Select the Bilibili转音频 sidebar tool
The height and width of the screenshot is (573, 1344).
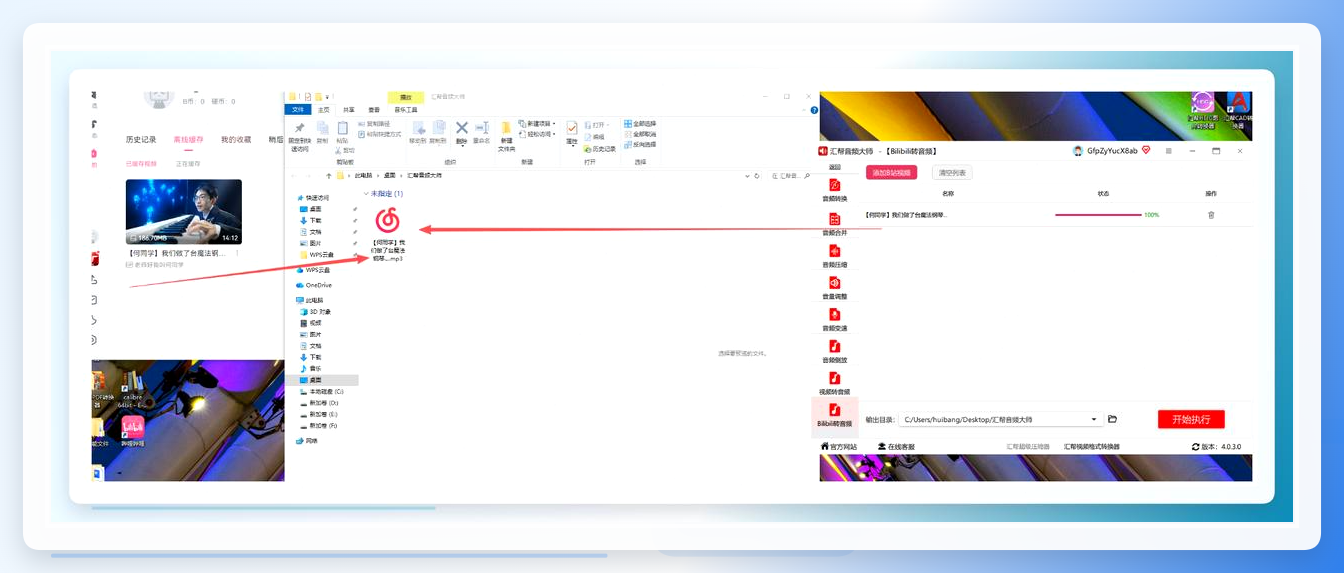click(x=834, y=415)
